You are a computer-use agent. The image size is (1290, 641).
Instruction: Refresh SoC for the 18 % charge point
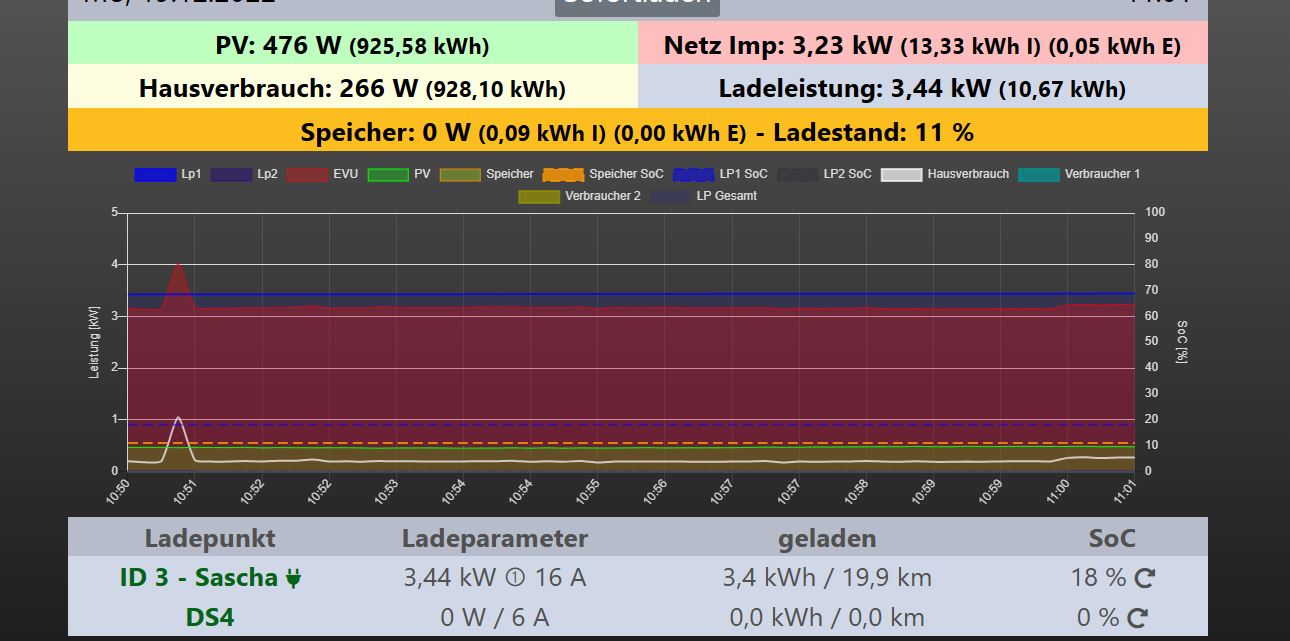click(x=1145, y=578)
